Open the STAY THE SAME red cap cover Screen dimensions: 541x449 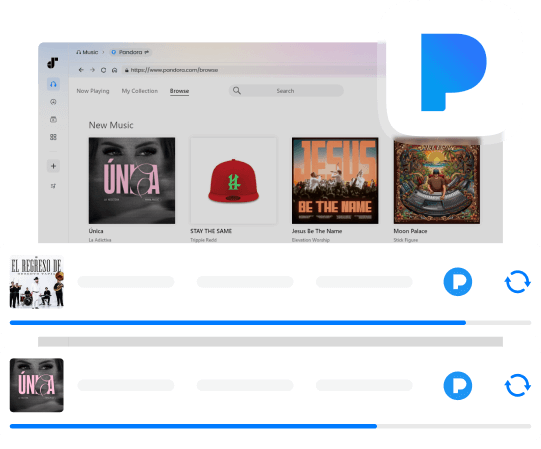pos(233,180)
